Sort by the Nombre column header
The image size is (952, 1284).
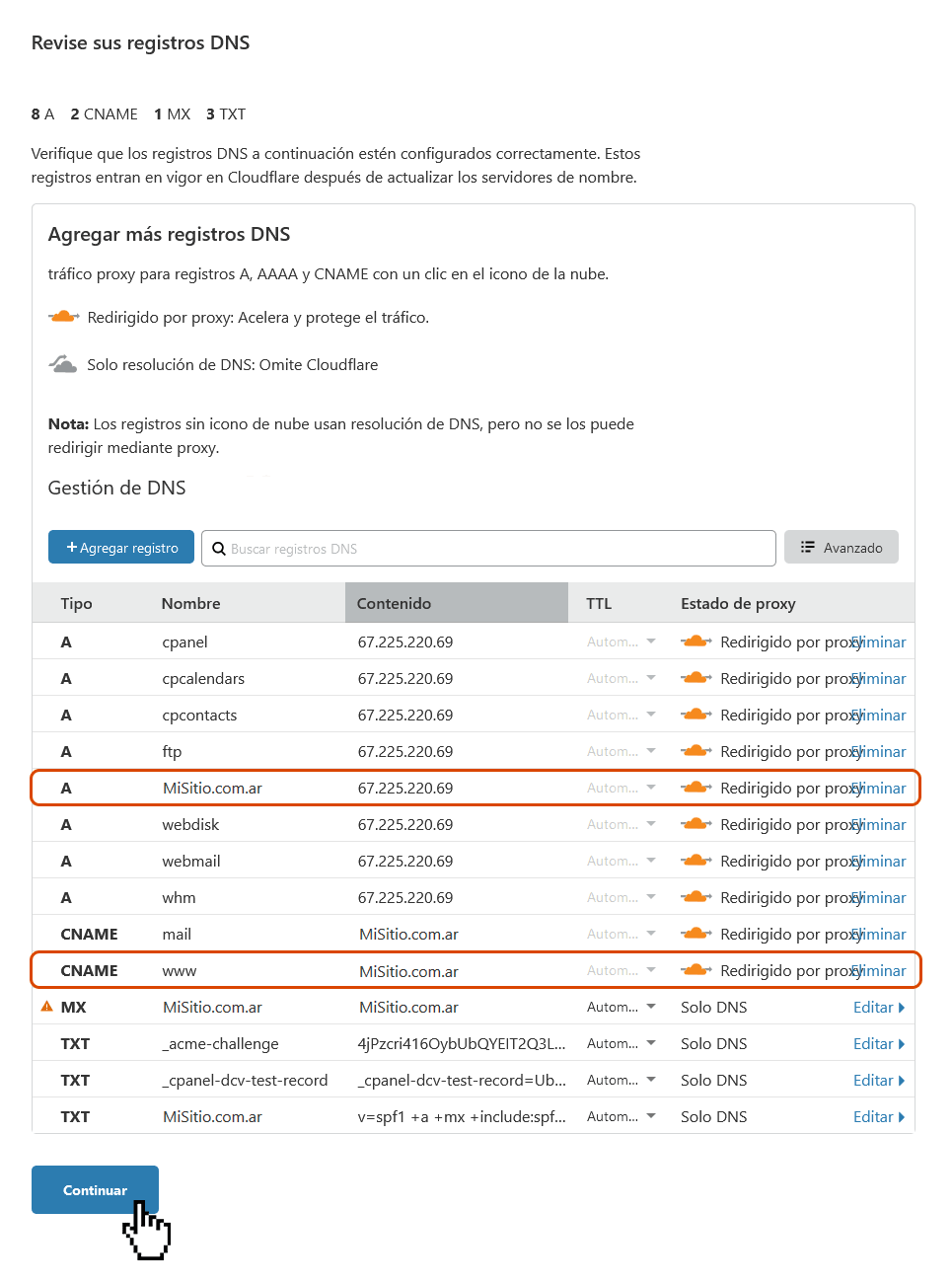pos(190,603)
